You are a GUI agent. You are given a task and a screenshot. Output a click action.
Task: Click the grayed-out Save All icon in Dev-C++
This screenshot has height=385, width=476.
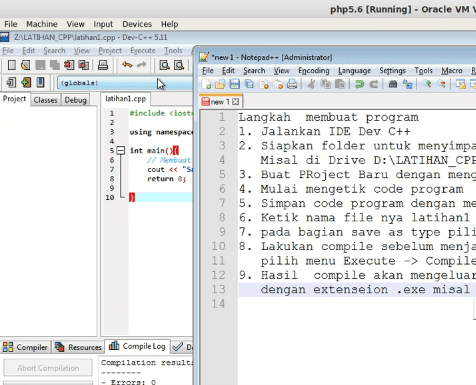[55, 65]
